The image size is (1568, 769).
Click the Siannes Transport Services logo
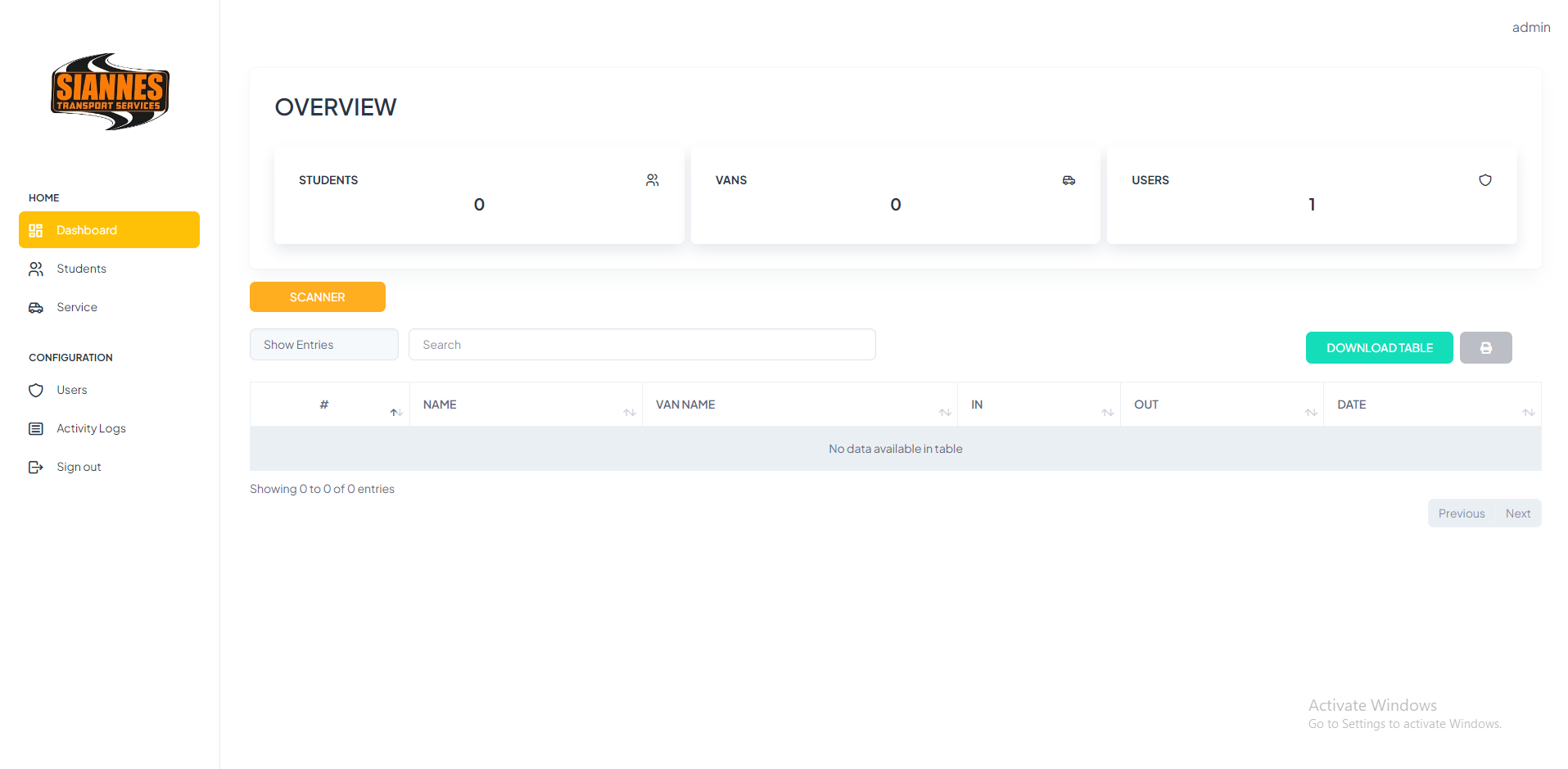(x=110, y=92)
